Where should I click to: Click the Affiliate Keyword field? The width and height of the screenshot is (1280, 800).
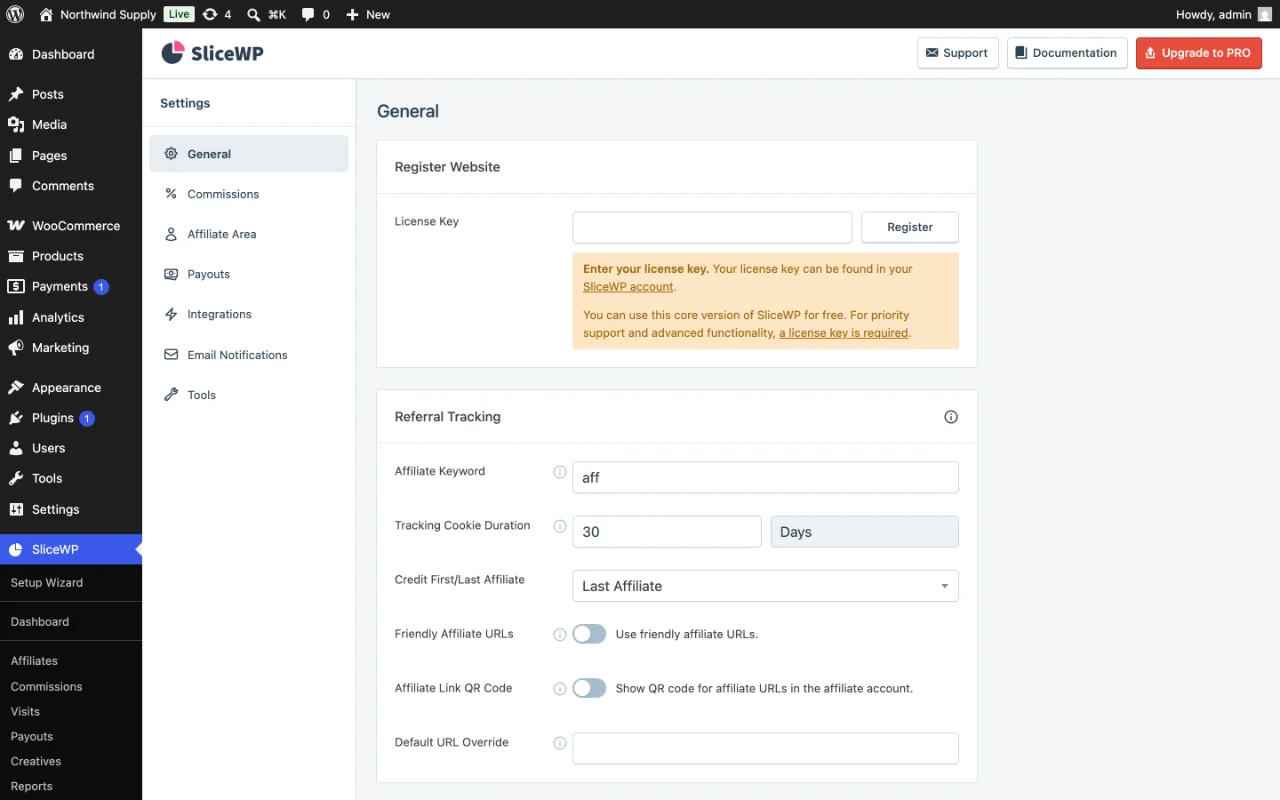pyautogui.click(x=765, y=477)
